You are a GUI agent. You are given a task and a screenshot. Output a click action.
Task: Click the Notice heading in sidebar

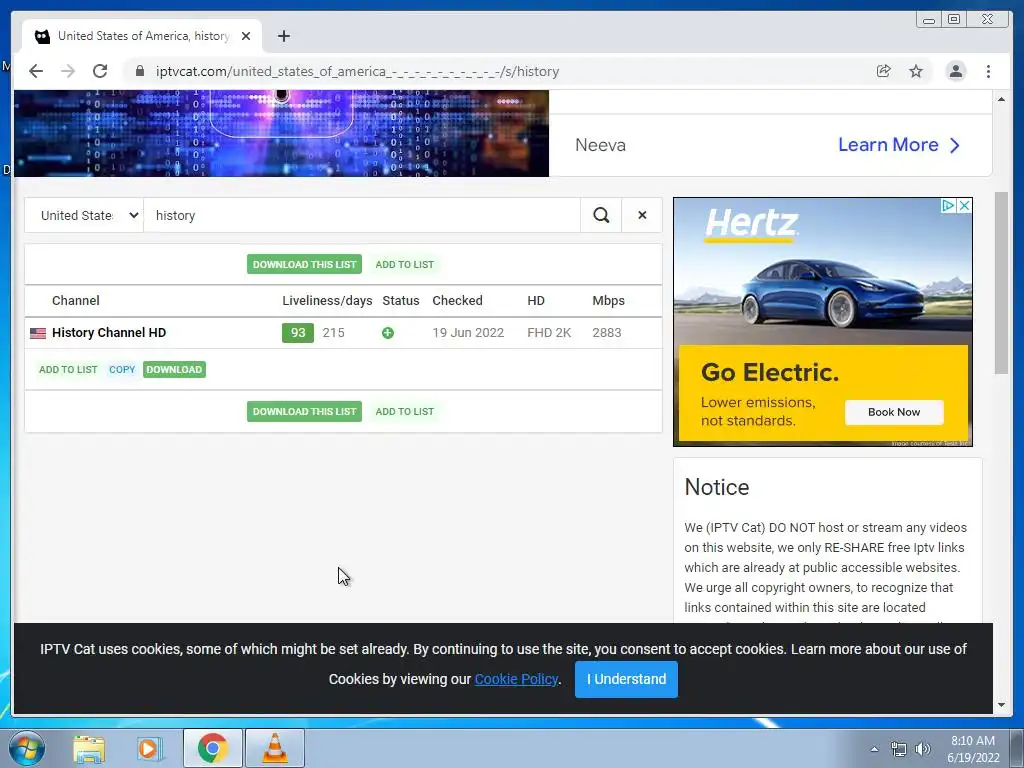716,487
